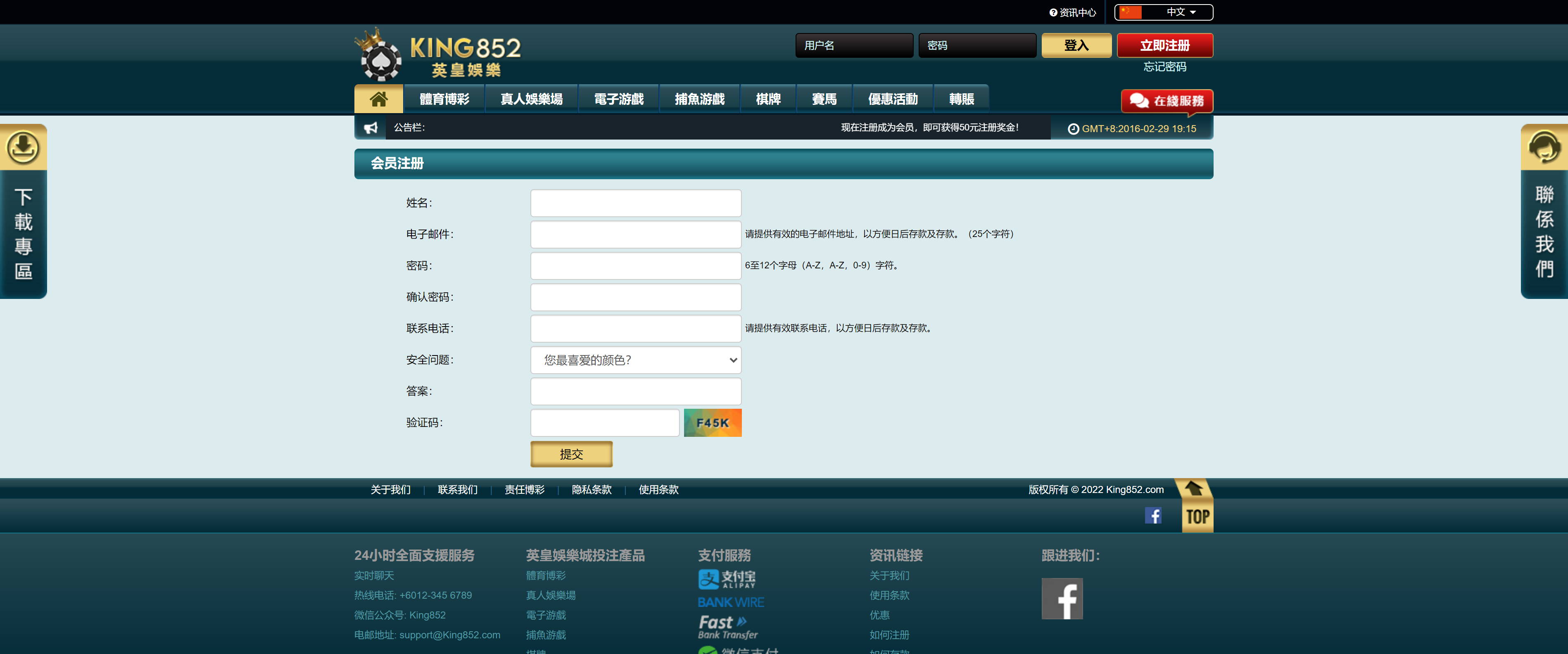Click the F45K captcha image to refresh
This screenshot has height=654, width=1568.
click(x=712, y=423)
